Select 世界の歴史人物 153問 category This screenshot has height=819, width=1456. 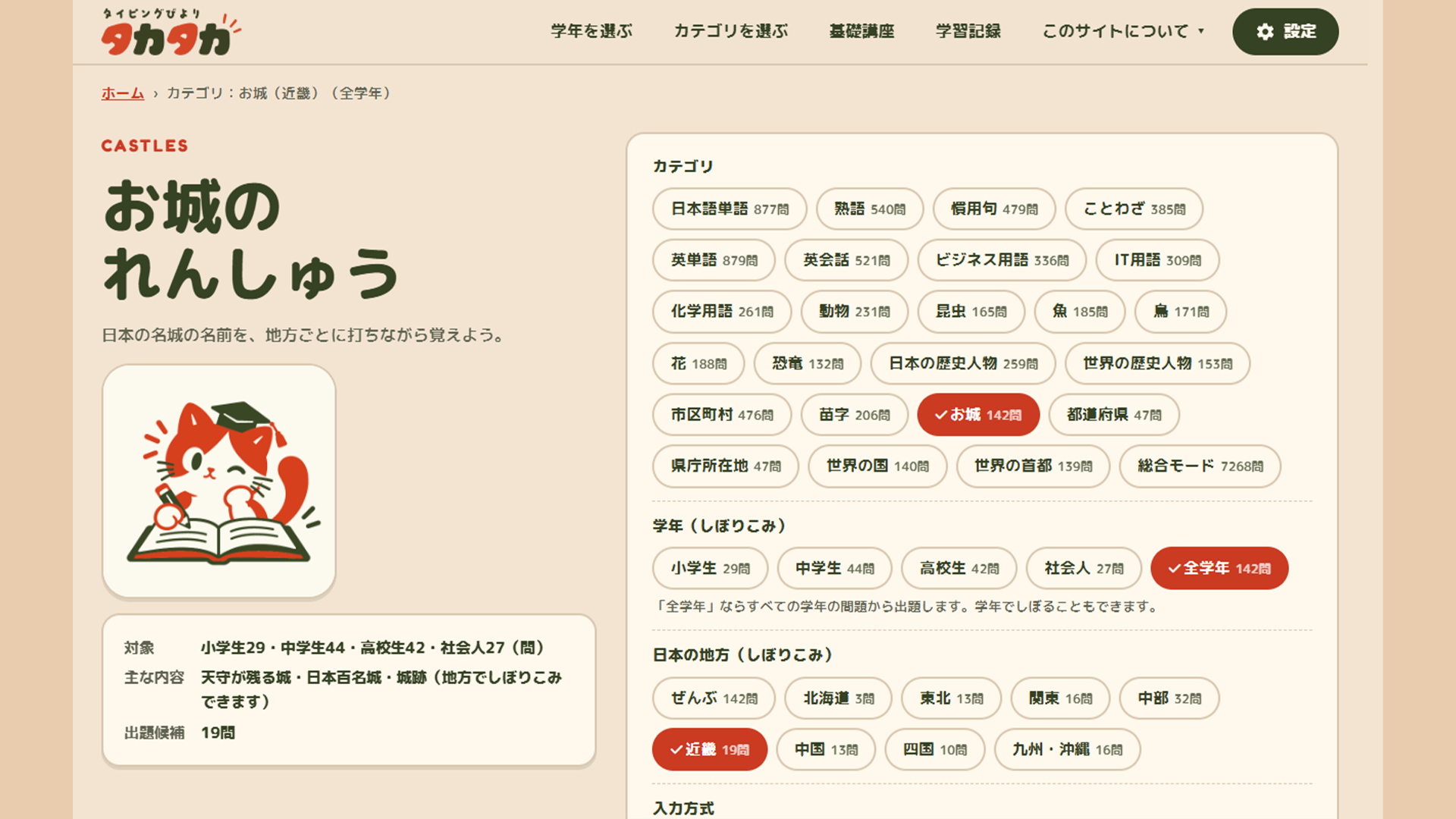pos(1157,363)
